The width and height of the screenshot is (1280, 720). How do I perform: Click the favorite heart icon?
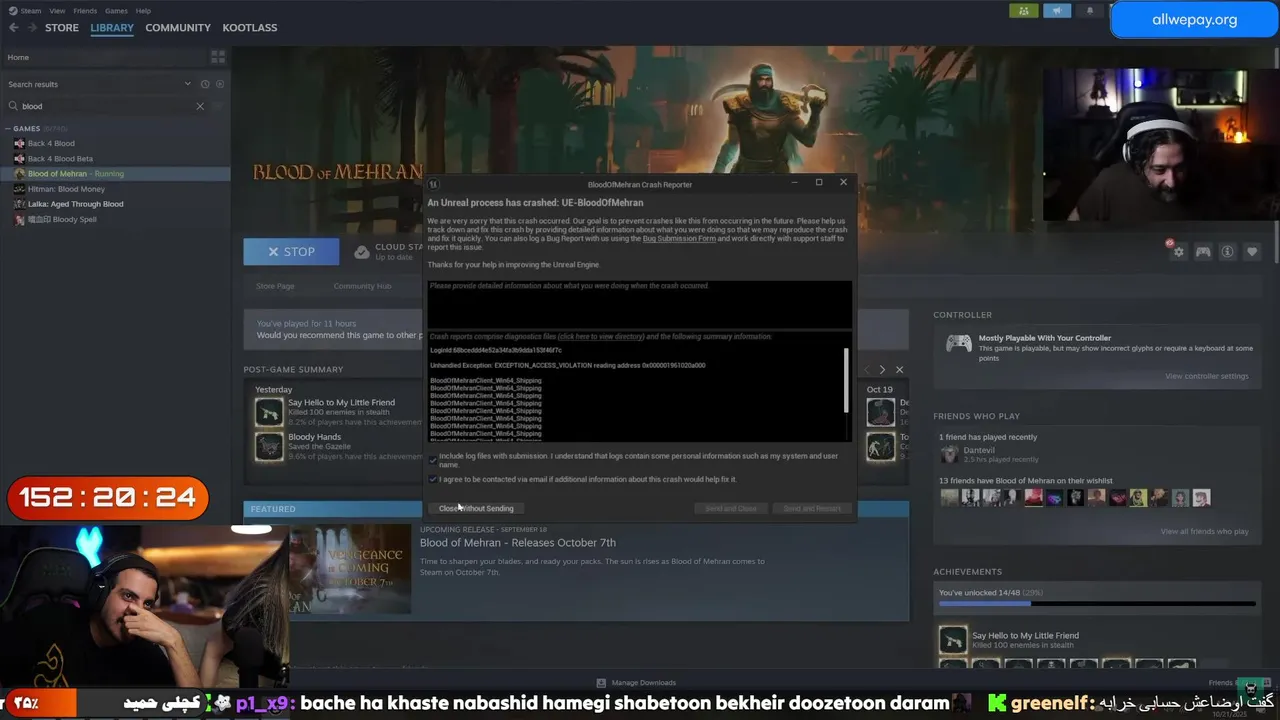pyautogui.click(x=1252, y=252)
